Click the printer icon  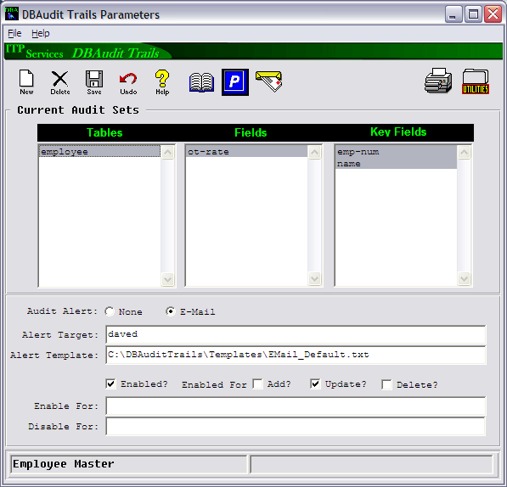(438, 81)
